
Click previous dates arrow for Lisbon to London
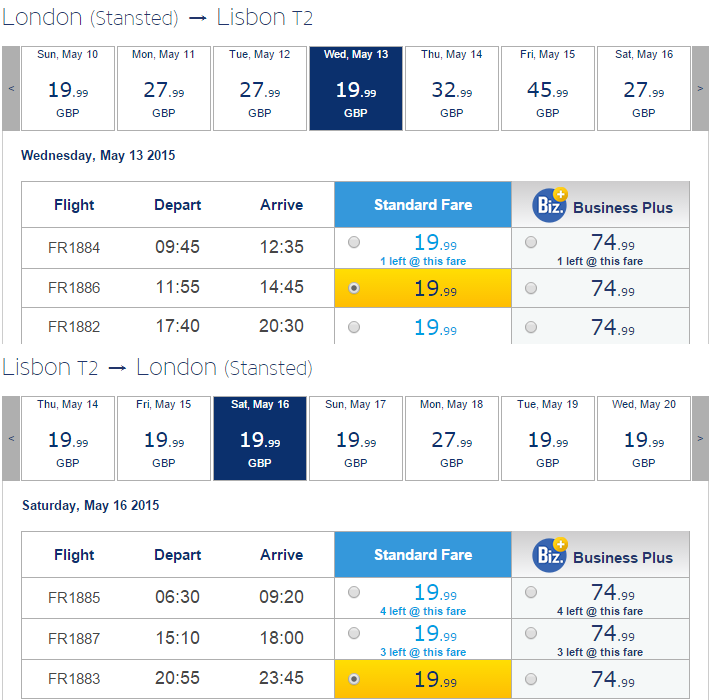coord(11,438)
